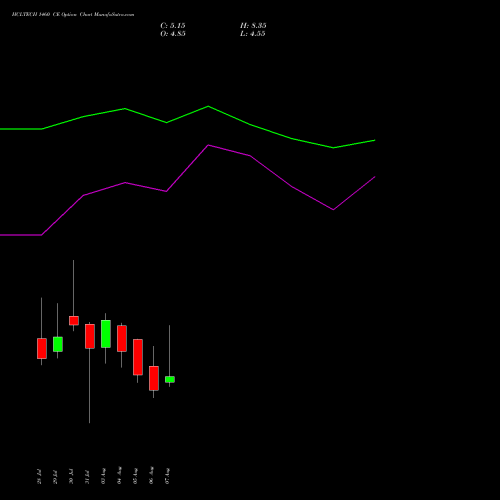
Task: Click the 06 Aug date label
Action: 151,476
